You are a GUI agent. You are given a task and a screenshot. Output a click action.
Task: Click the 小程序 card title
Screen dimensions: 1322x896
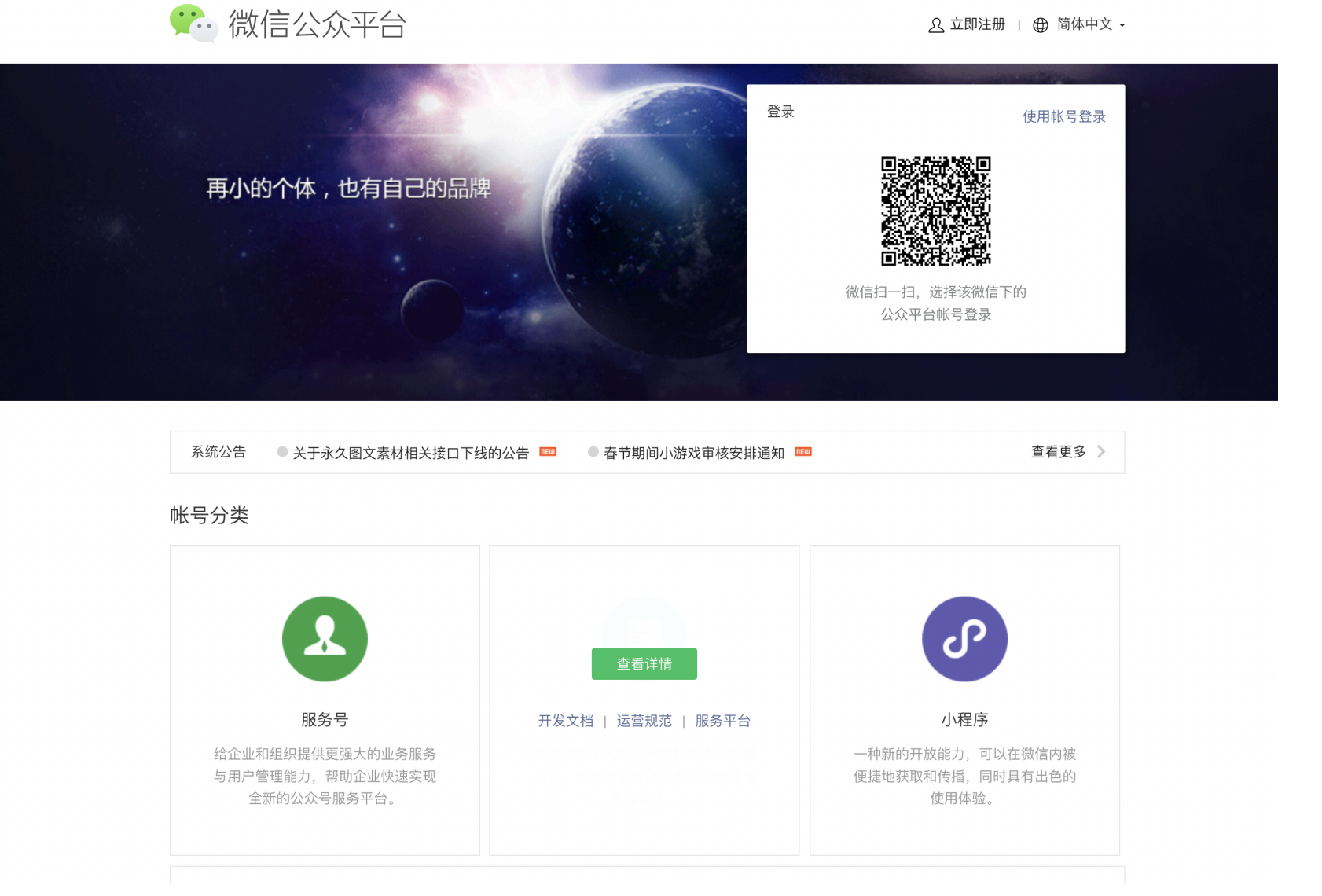[964, 719]
